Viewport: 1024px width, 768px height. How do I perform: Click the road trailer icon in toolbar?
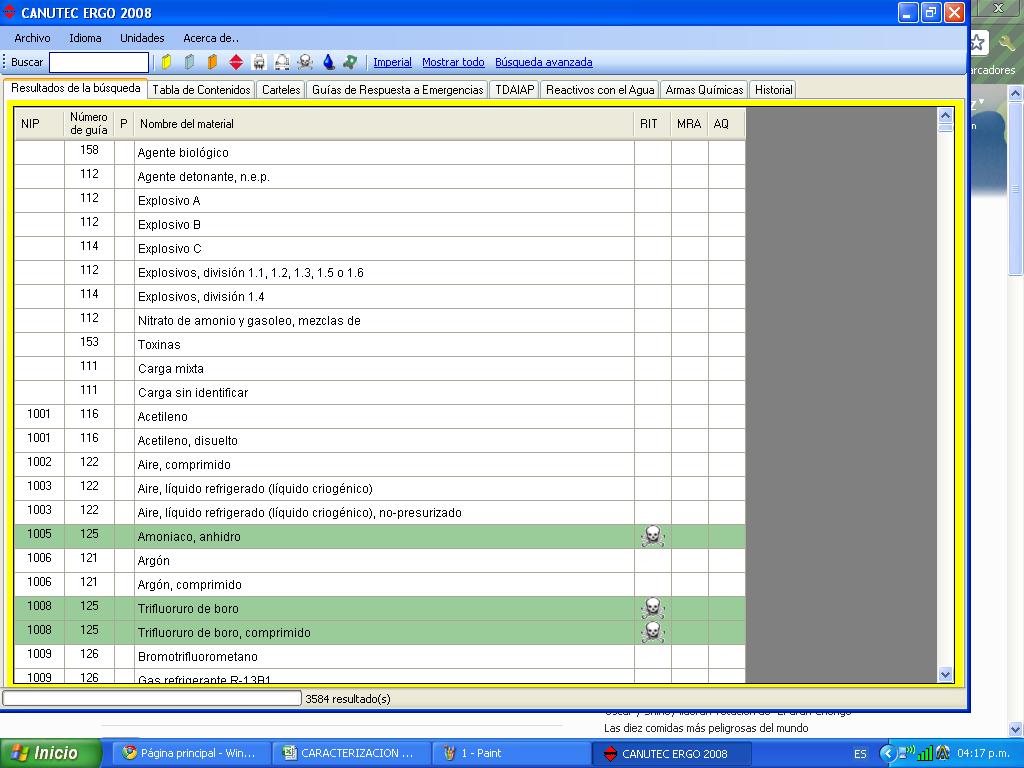pos(281,62)
